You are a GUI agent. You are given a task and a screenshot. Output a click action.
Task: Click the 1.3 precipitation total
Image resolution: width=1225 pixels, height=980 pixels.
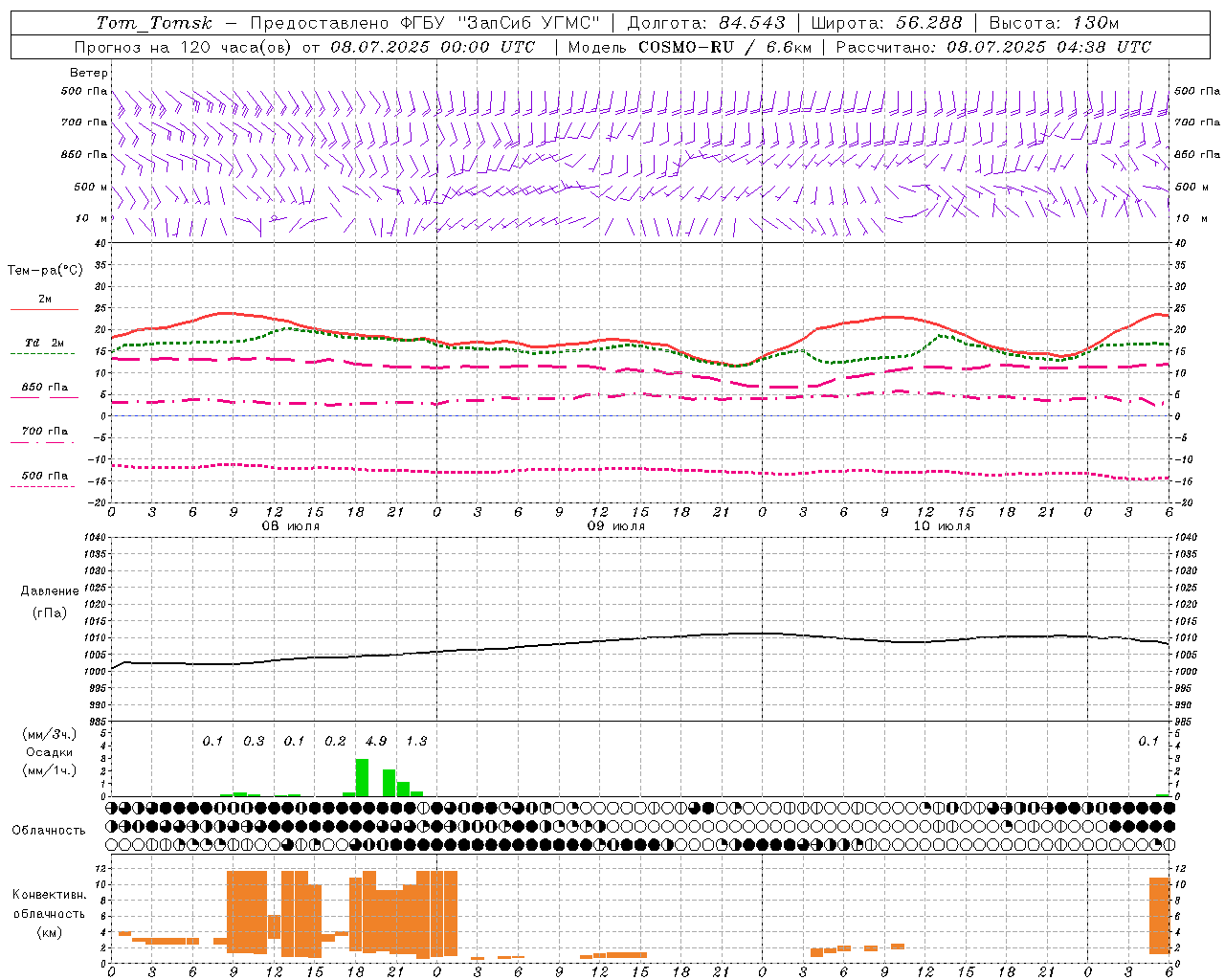pos(416,742)
